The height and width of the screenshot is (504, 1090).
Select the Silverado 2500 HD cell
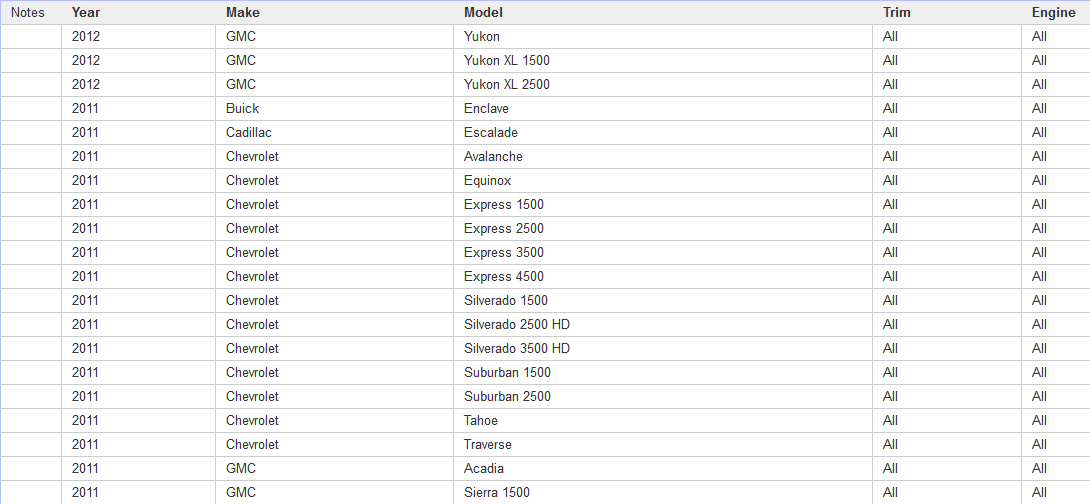click(x=516, y=324)
